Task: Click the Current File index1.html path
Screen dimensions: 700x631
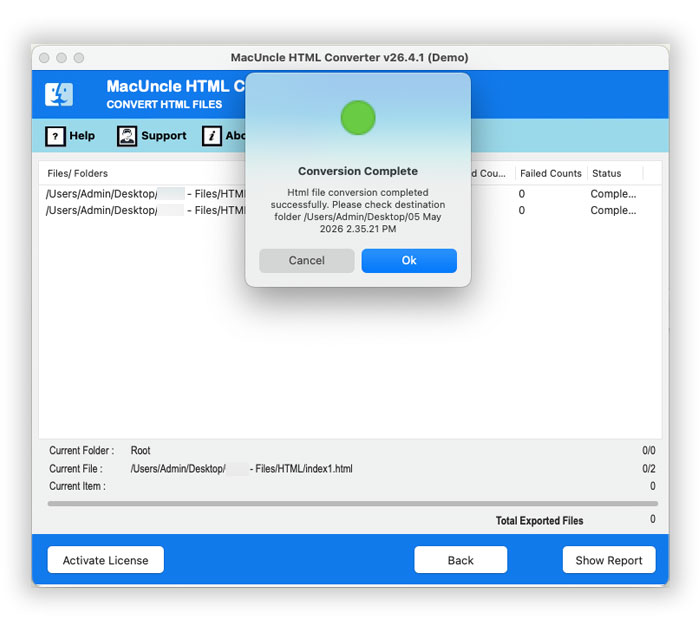Action: 241,468
